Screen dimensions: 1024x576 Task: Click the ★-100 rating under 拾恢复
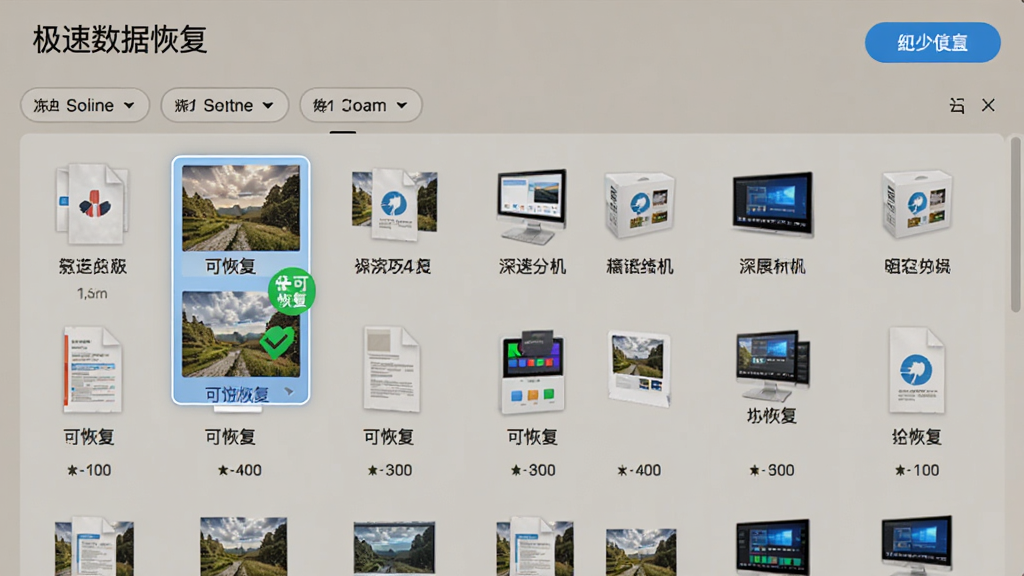point(917,470)
